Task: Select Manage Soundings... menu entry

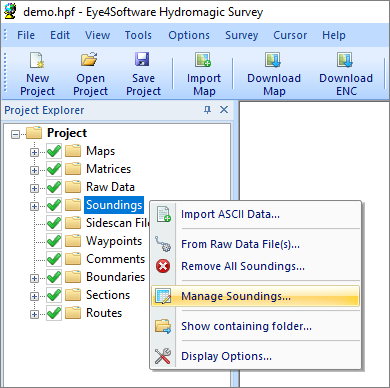Action: click(255, 296)
